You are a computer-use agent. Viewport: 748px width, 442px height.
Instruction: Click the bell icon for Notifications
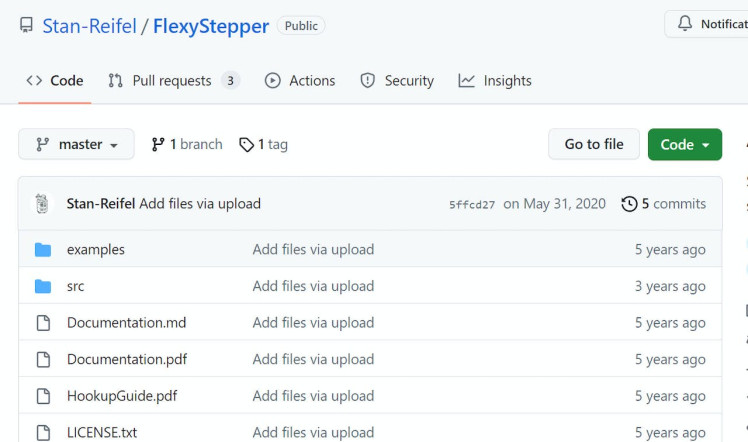coord(685,24)
